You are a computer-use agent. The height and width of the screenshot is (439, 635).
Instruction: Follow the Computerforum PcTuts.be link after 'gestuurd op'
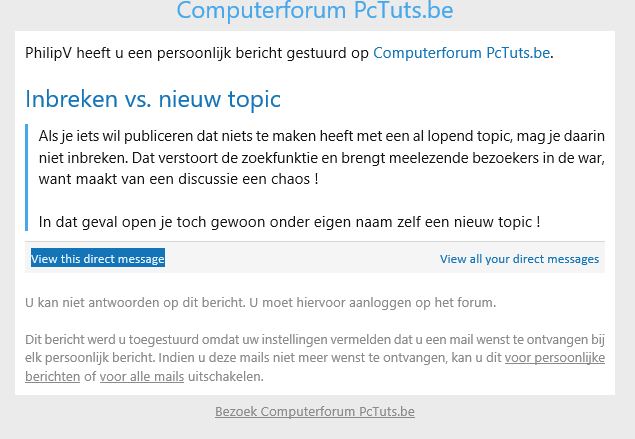coord(461,53)
